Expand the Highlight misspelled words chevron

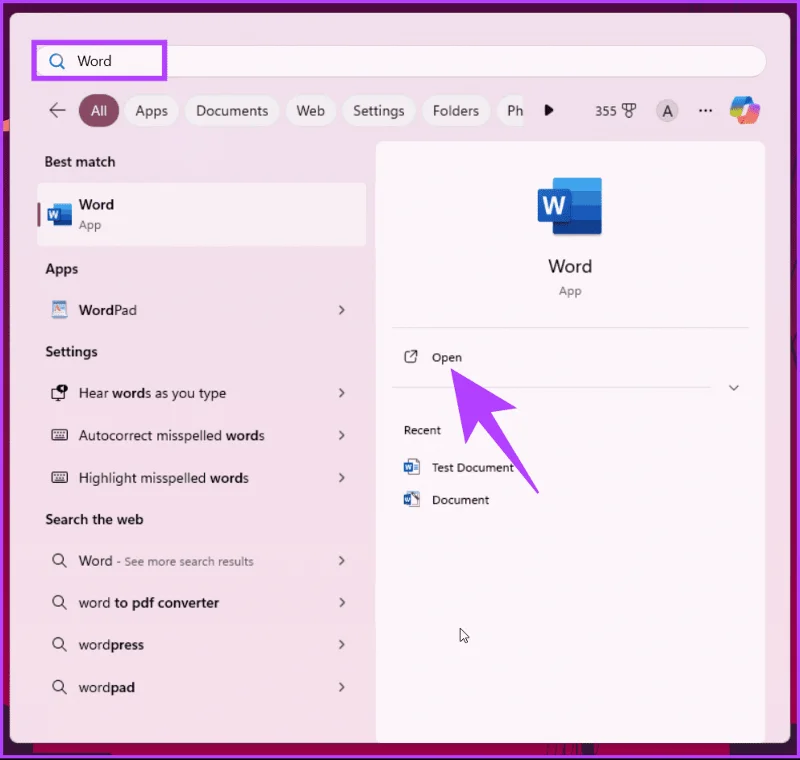pyautogui.click(x=341, y=477)
